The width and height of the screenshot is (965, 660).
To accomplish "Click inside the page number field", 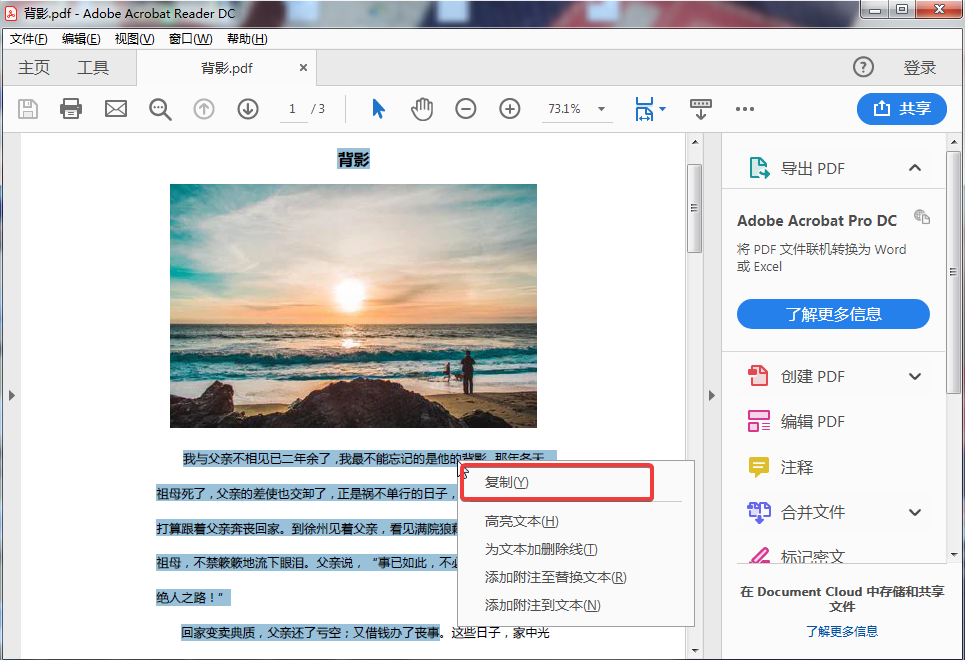I will [293, 108].
